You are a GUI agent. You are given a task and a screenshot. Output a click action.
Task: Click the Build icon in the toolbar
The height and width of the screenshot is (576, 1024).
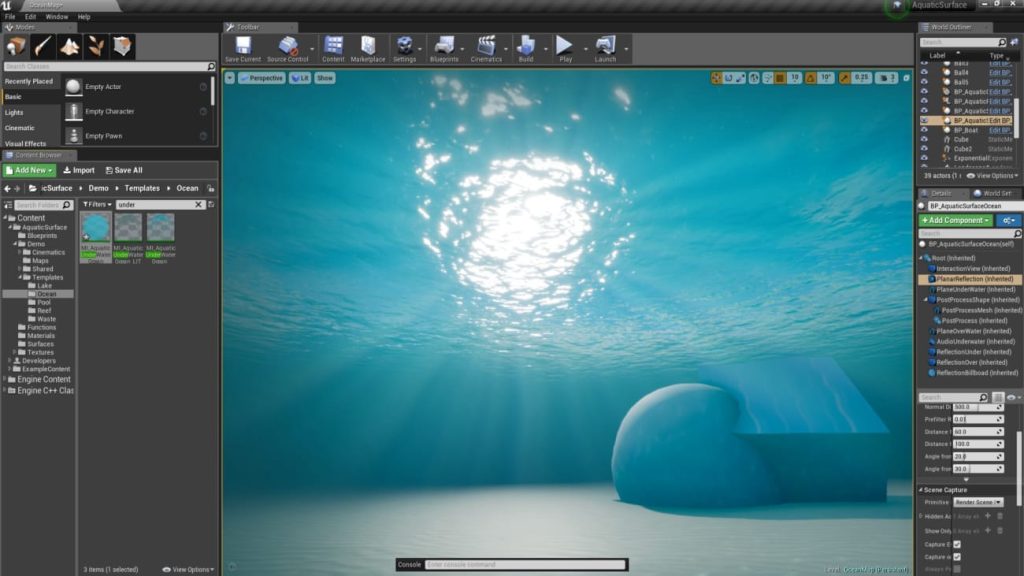point(525,44)
